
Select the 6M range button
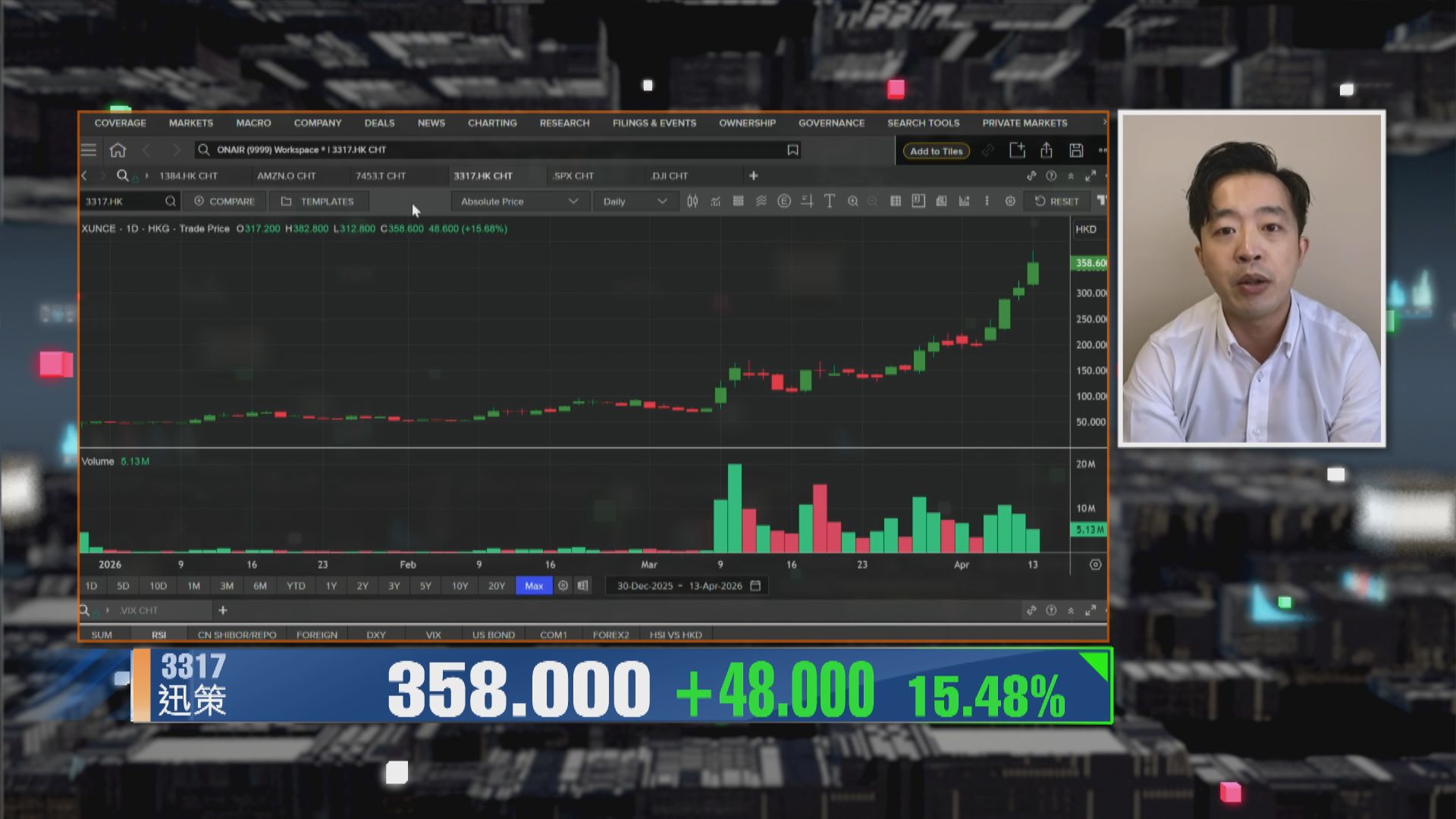tap(260, 585)
